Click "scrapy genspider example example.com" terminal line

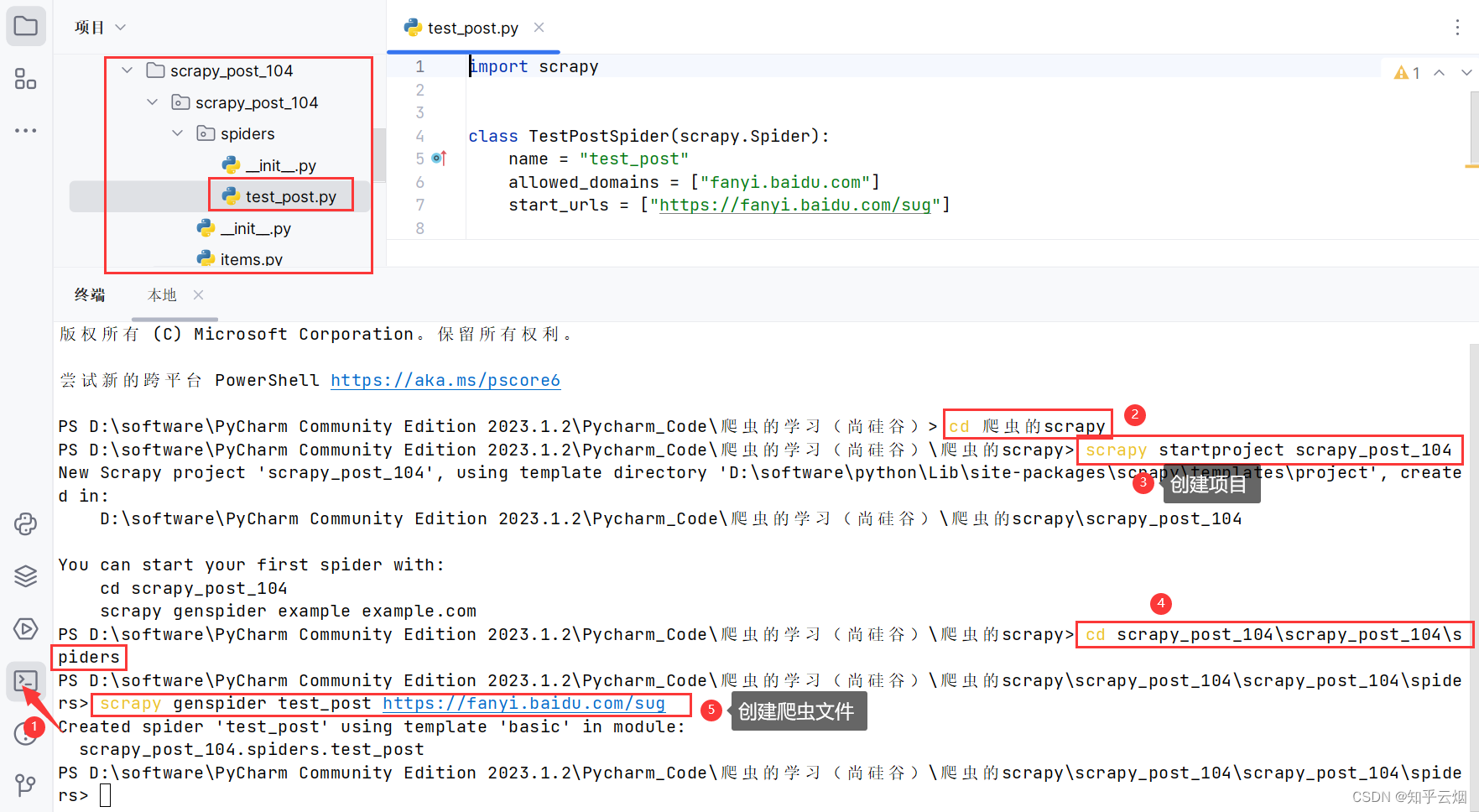(288, 612)
